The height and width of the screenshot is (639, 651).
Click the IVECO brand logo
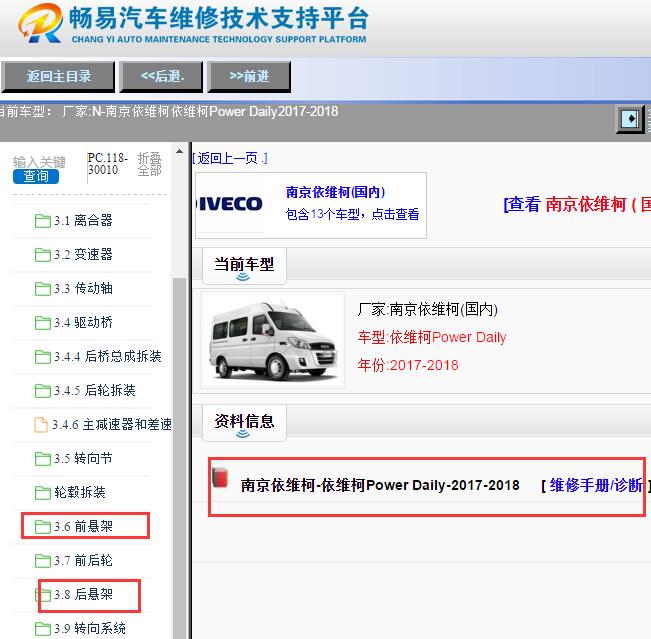point(230,204)
